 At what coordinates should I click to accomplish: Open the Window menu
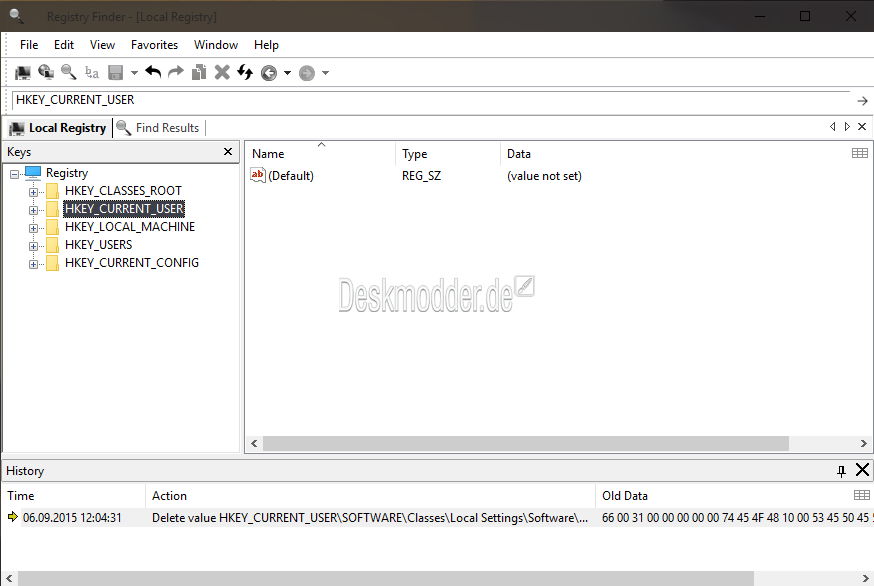pos(216,45)
